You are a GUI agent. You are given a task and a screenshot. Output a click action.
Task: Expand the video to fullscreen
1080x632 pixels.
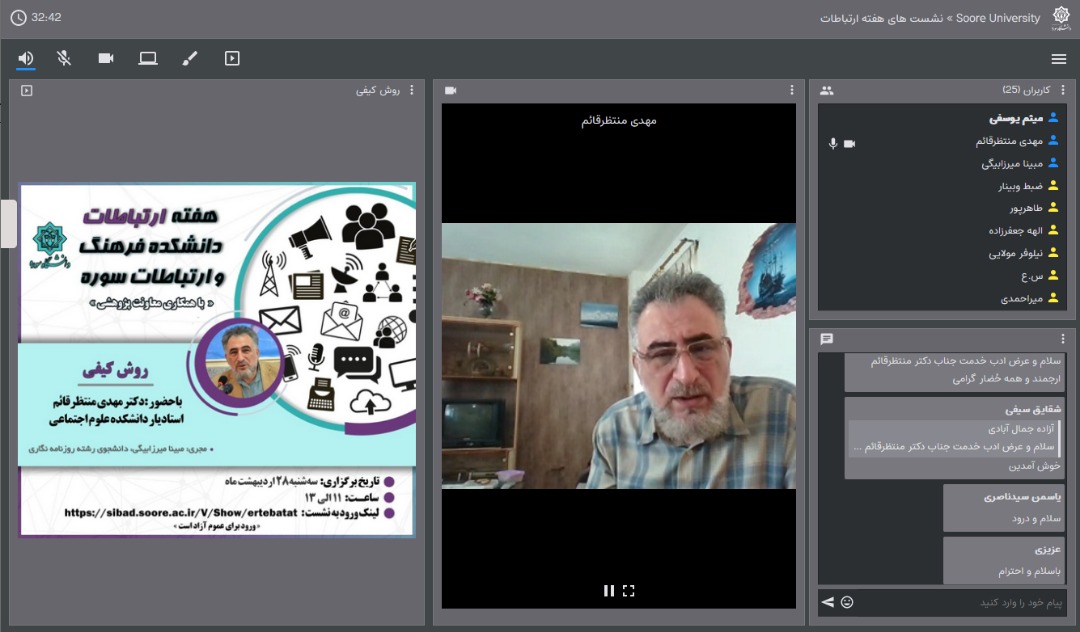(x=628, y=591)
